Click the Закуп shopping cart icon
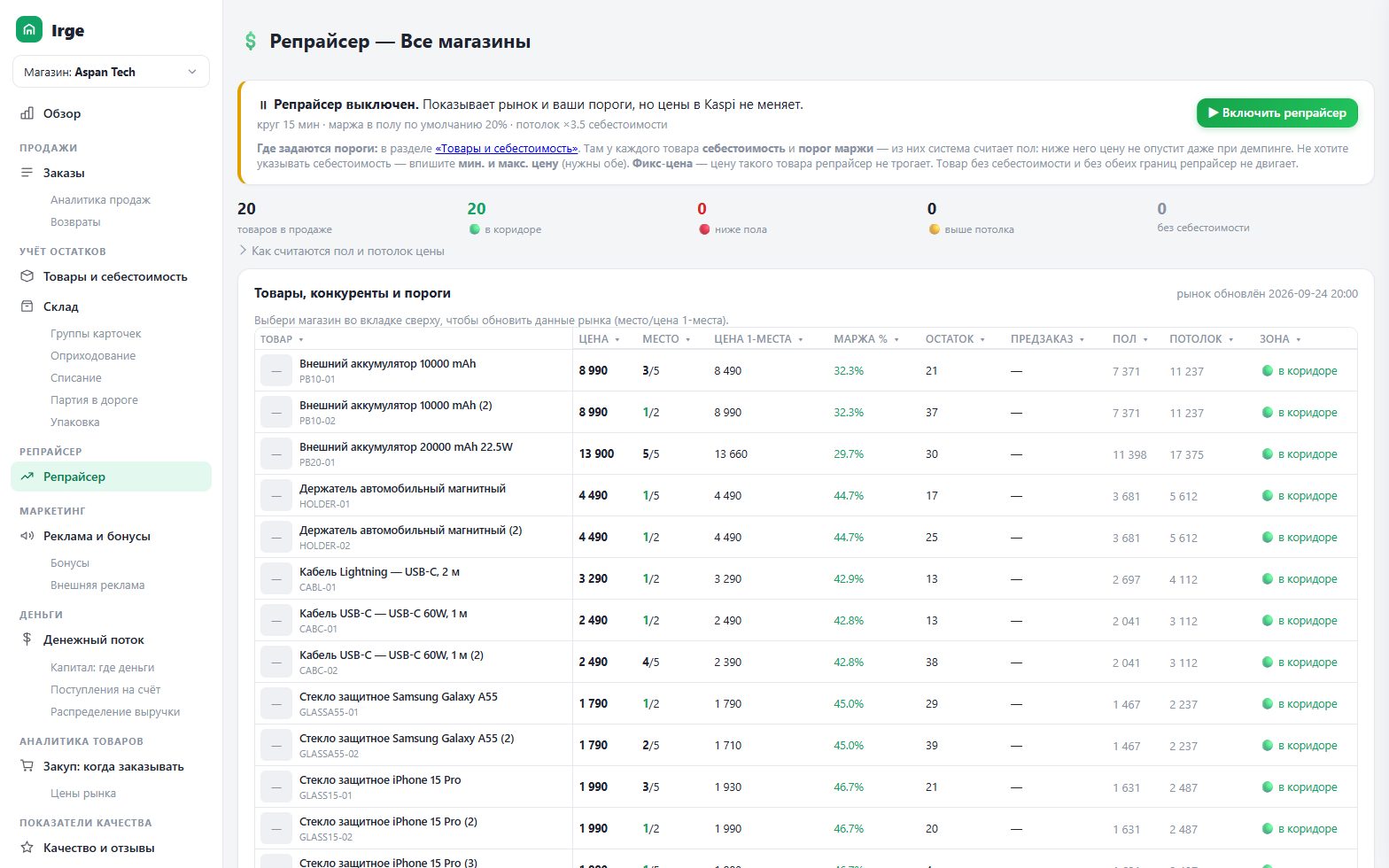Screen dimensions: 1389x868 click(x=27, y=766)
